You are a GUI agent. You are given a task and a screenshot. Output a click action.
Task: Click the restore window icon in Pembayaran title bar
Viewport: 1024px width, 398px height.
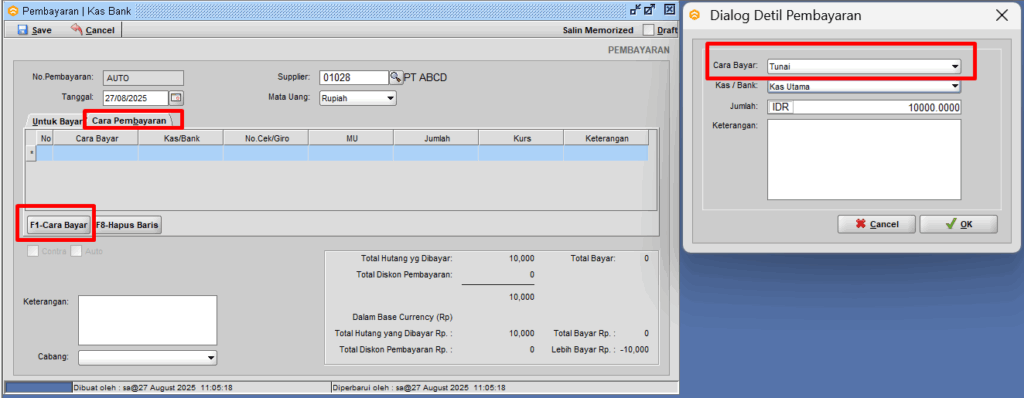(x=649, y=10)
